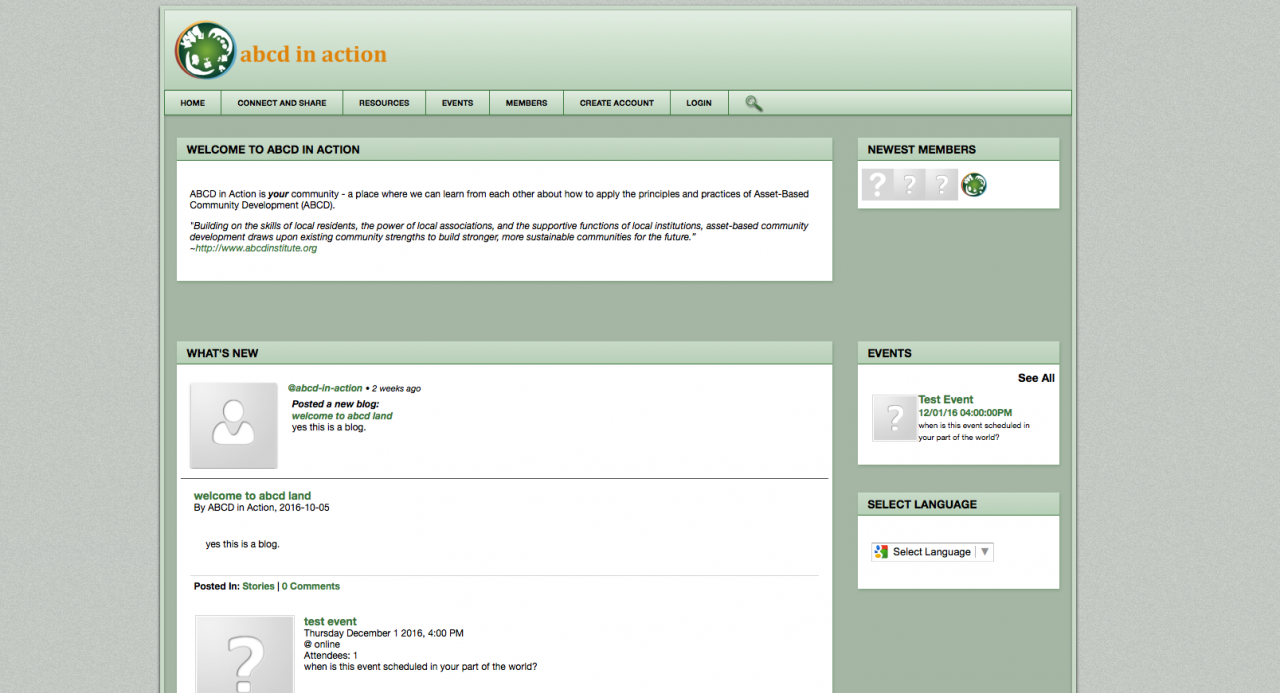Open the newest member with green logo avatar

(974, 184)
